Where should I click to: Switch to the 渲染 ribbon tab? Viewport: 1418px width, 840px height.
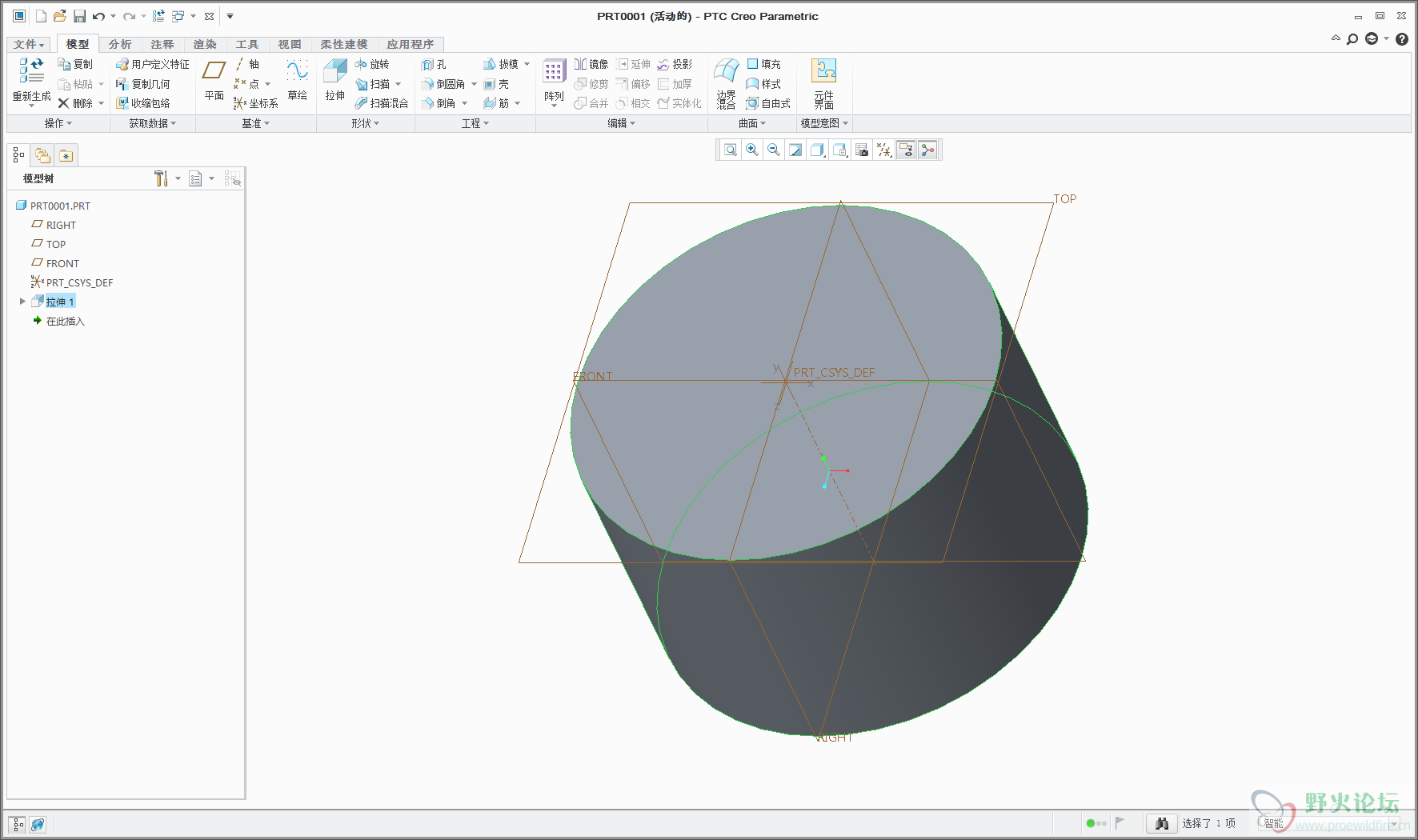(205, 44)
